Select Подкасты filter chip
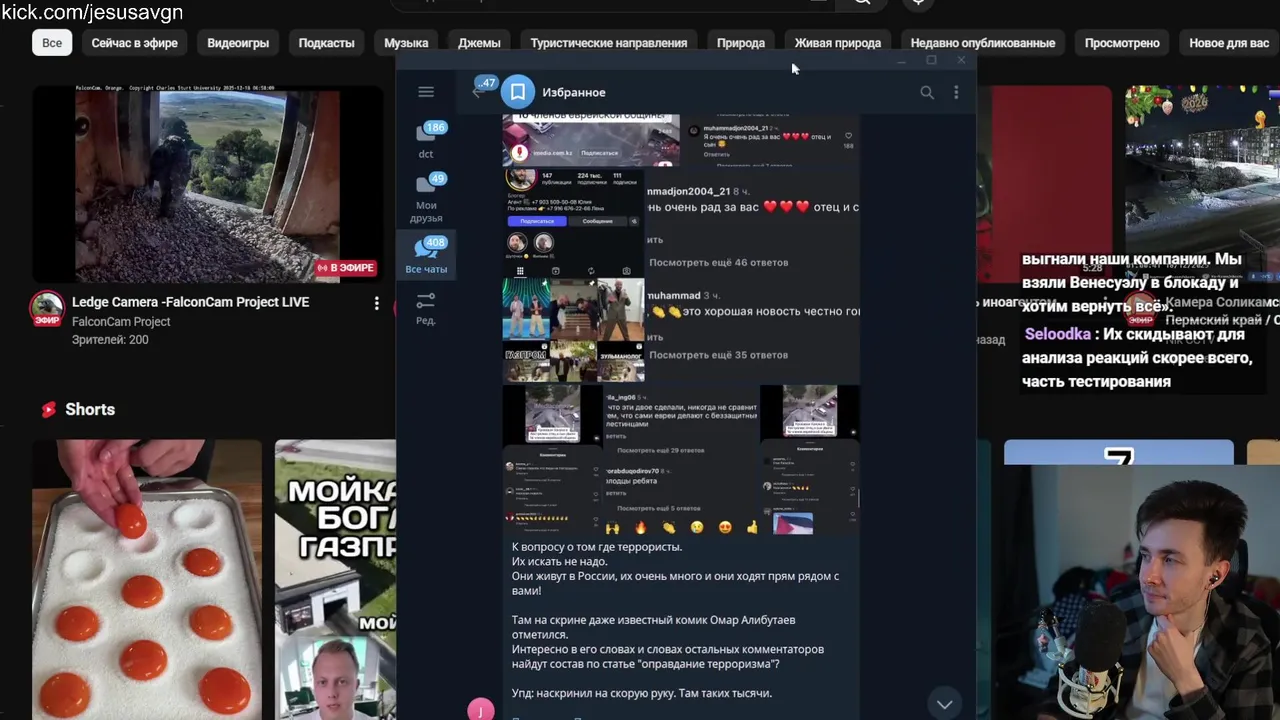The height and width of the screenshot is (720, 1280). pyautogui.click(x=326, y=43)
